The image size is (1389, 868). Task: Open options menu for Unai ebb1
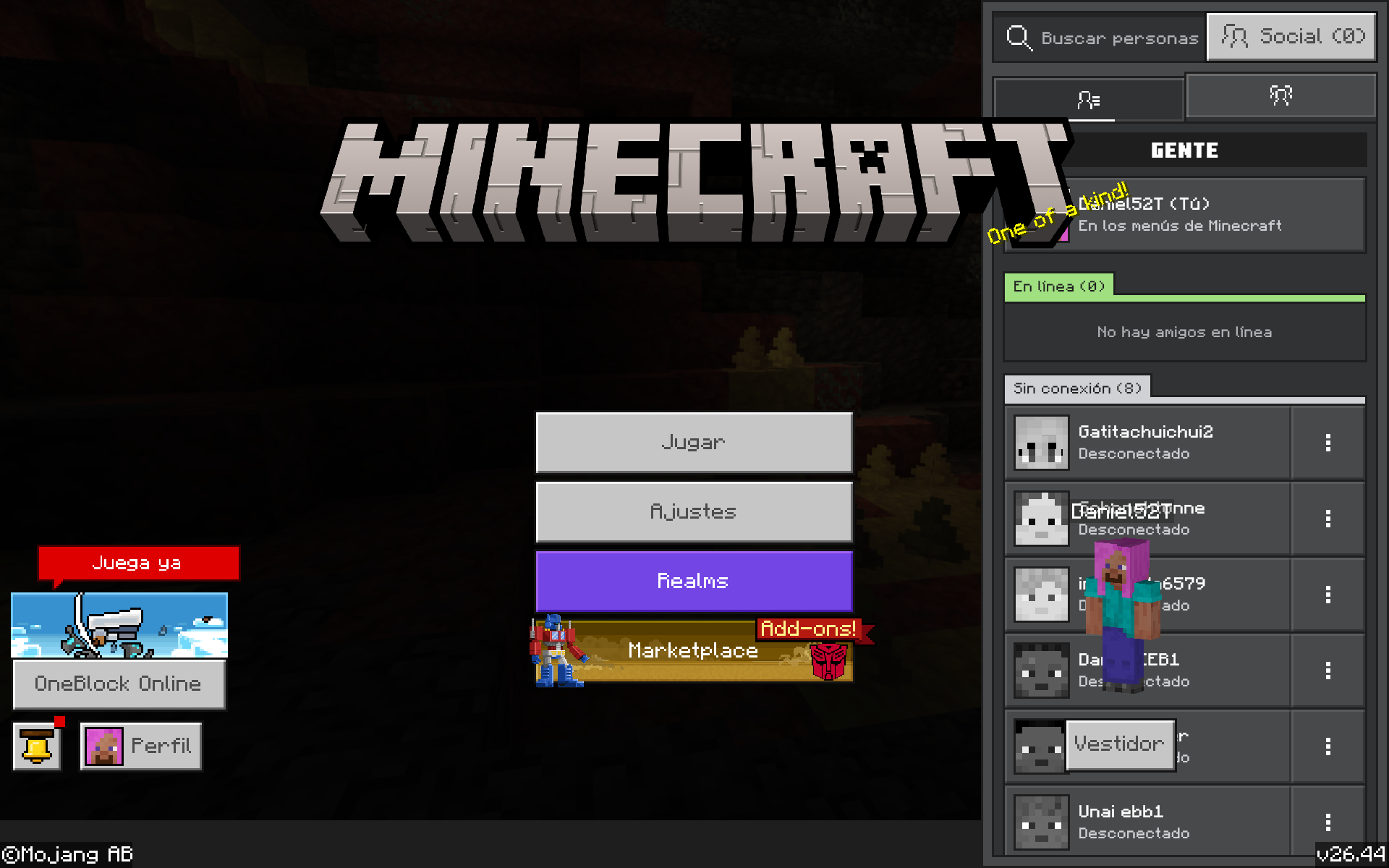(x=1328, y=822)
